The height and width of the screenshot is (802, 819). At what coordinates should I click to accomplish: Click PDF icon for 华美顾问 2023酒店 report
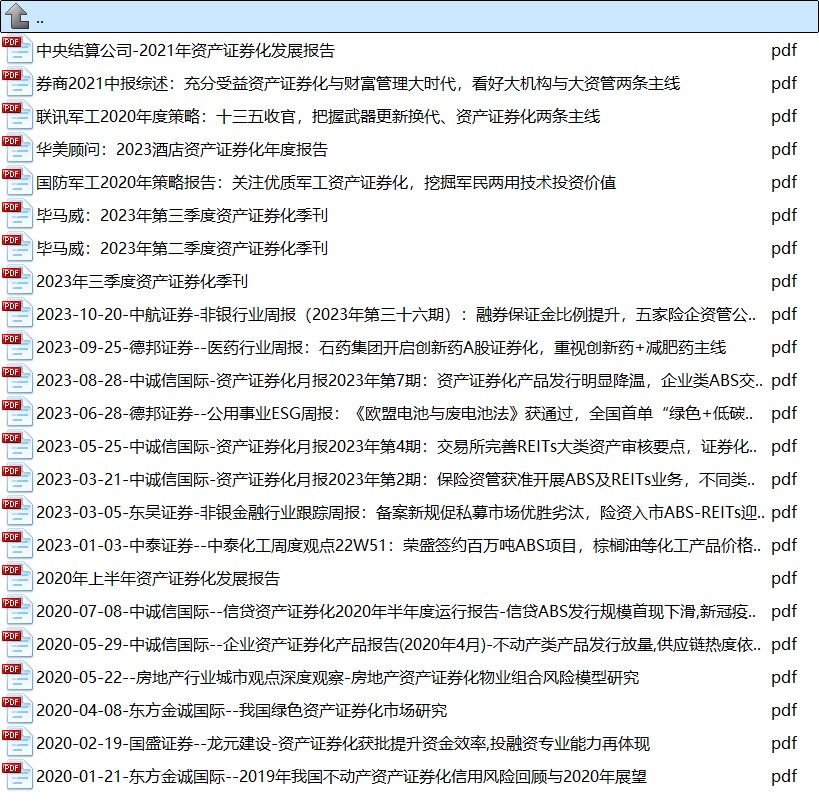coord(17,149)
